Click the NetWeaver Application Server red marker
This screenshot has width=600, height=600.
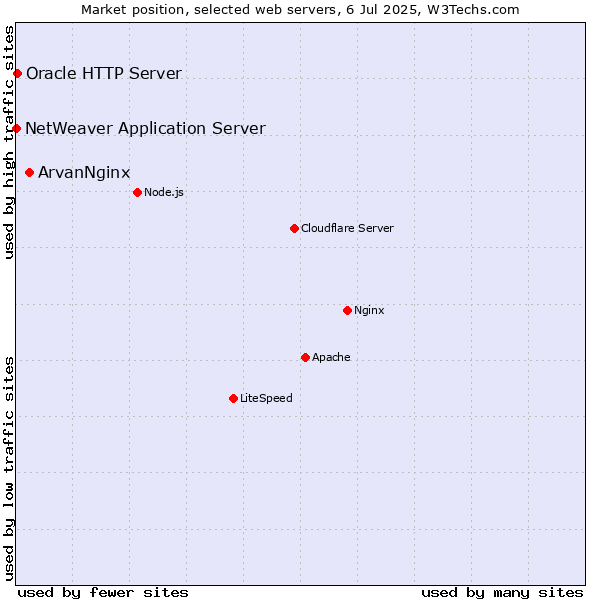pos(16,128)
